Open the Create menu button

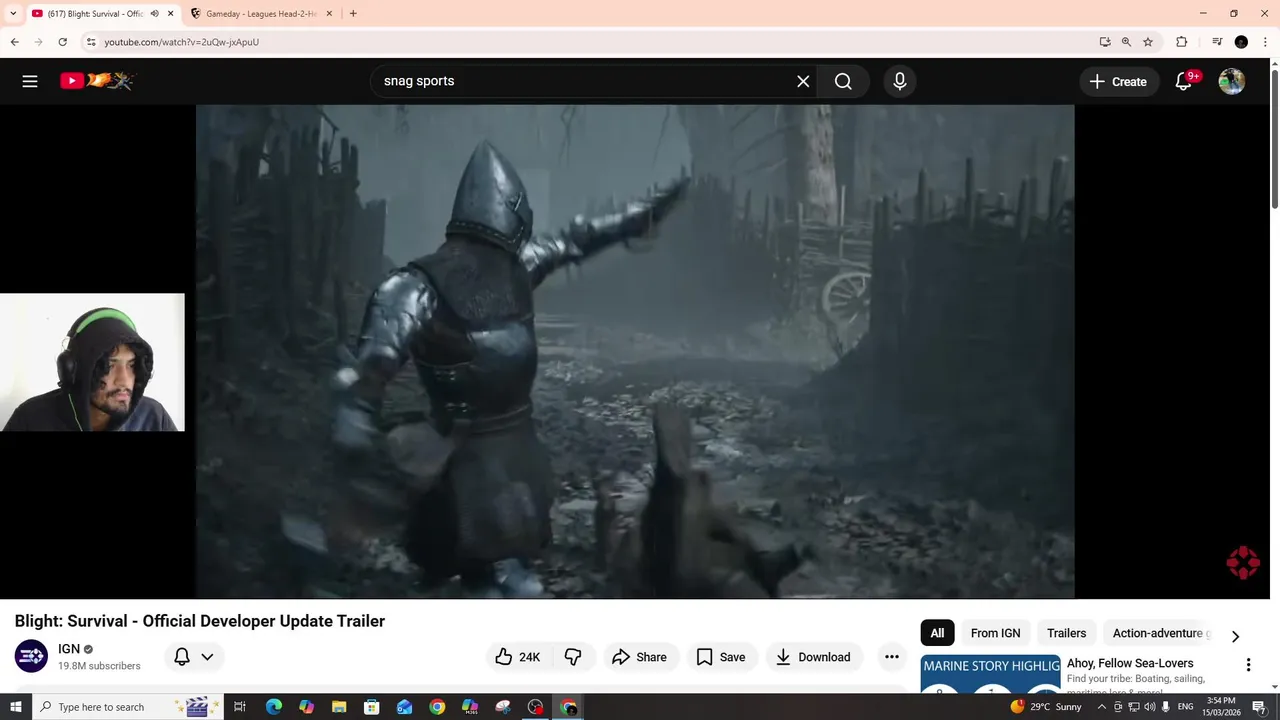(x=1119, y=81)
